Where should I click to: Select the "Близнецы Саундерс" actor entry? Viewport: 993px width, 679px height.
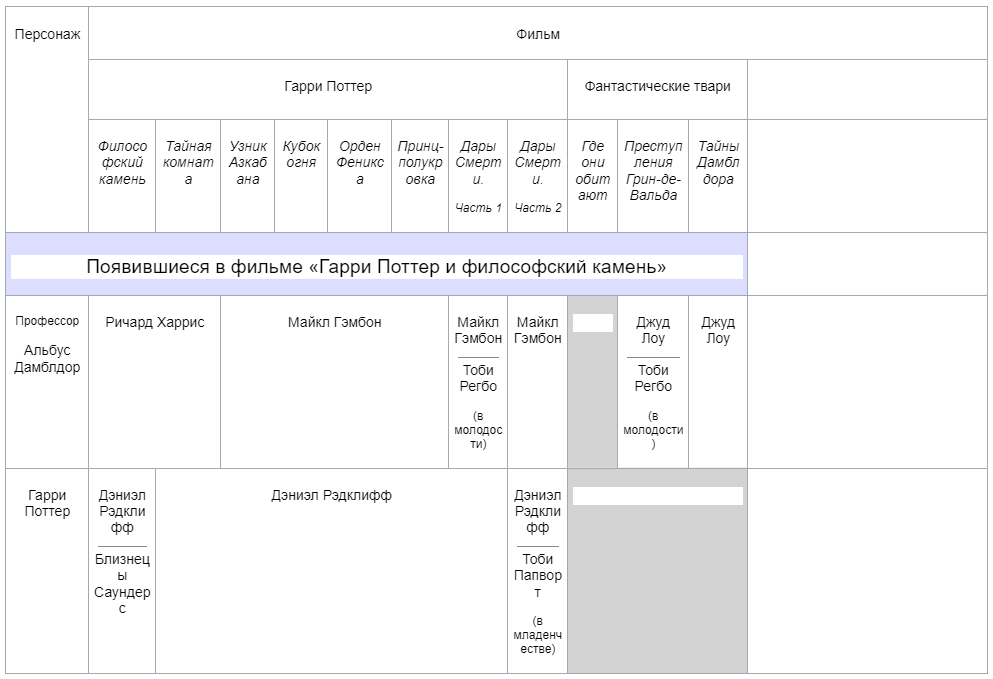coord(122,584)
